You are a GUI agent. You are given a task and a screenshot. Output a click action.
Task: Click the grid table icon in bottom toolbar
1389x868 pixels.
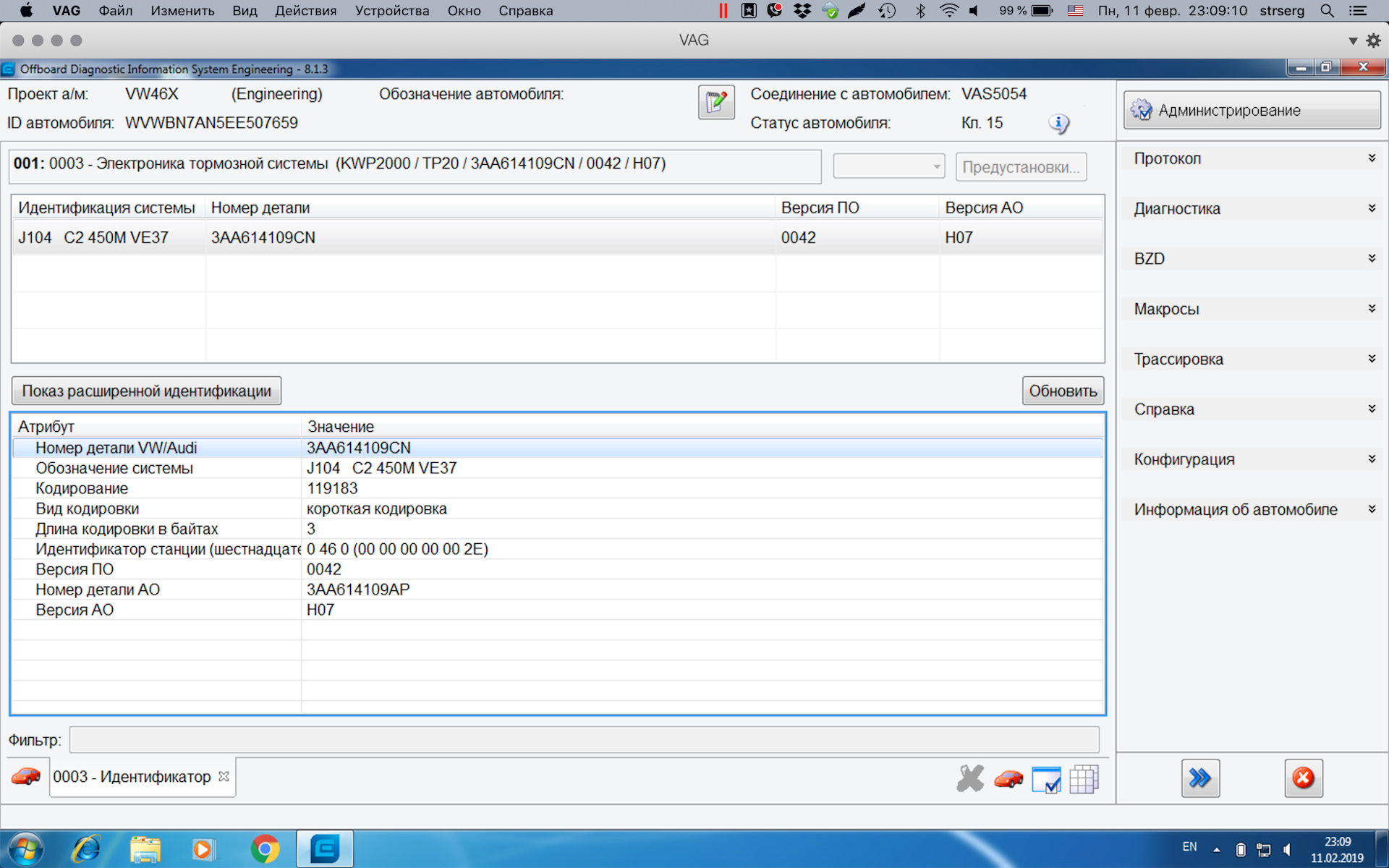click(1084, 779)
